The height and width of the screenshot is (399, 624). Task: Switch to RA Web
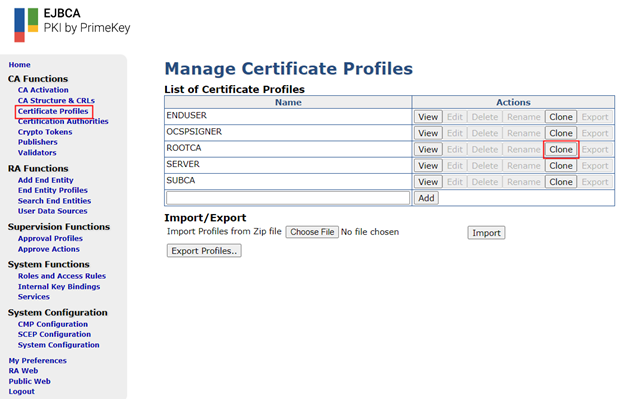click(x=23, y=371)
